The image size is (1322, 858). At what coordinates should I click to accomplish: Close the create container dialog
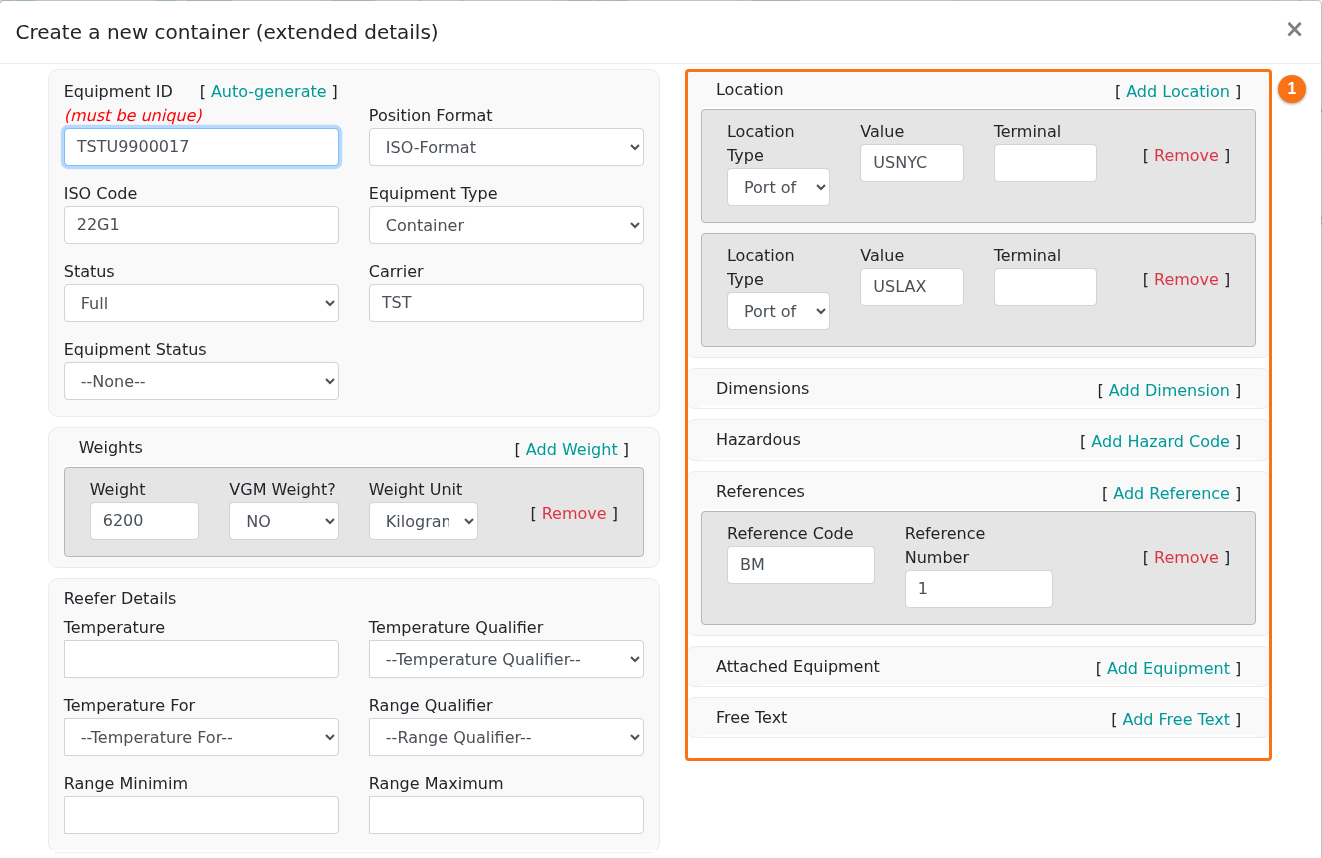tap(1294, 30)
